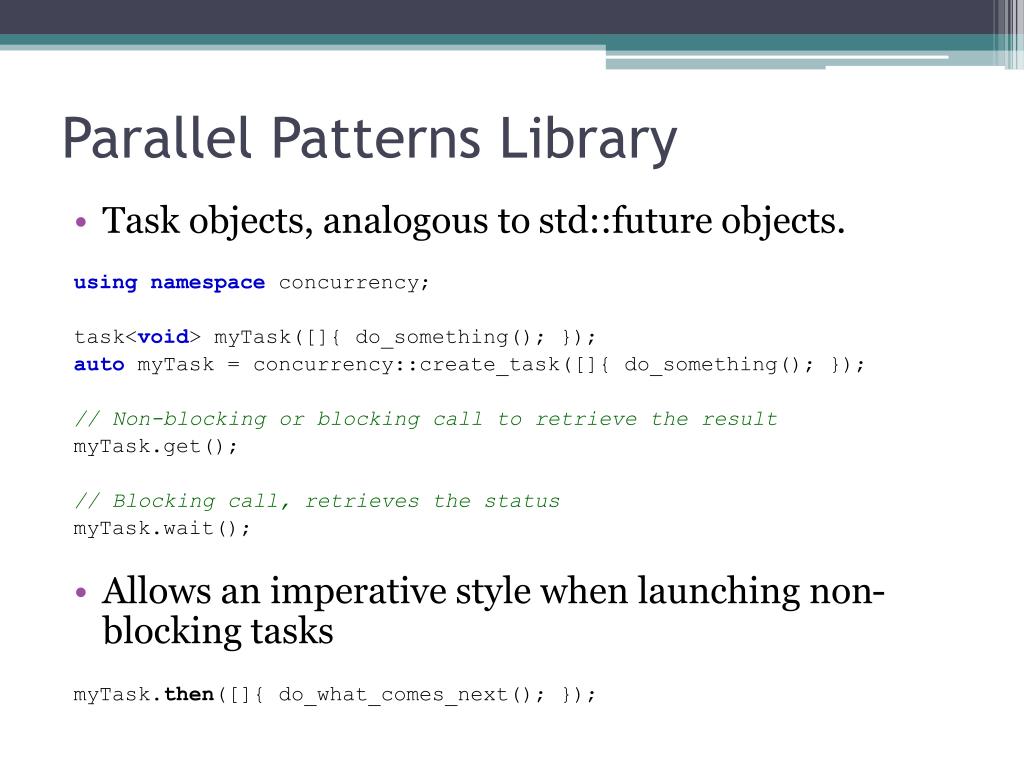Click the comment "// Non-blocking or blocking call to retrieve the result"
The height and width of the screenshot is (768, 1024).
click(x=426, y=419)
